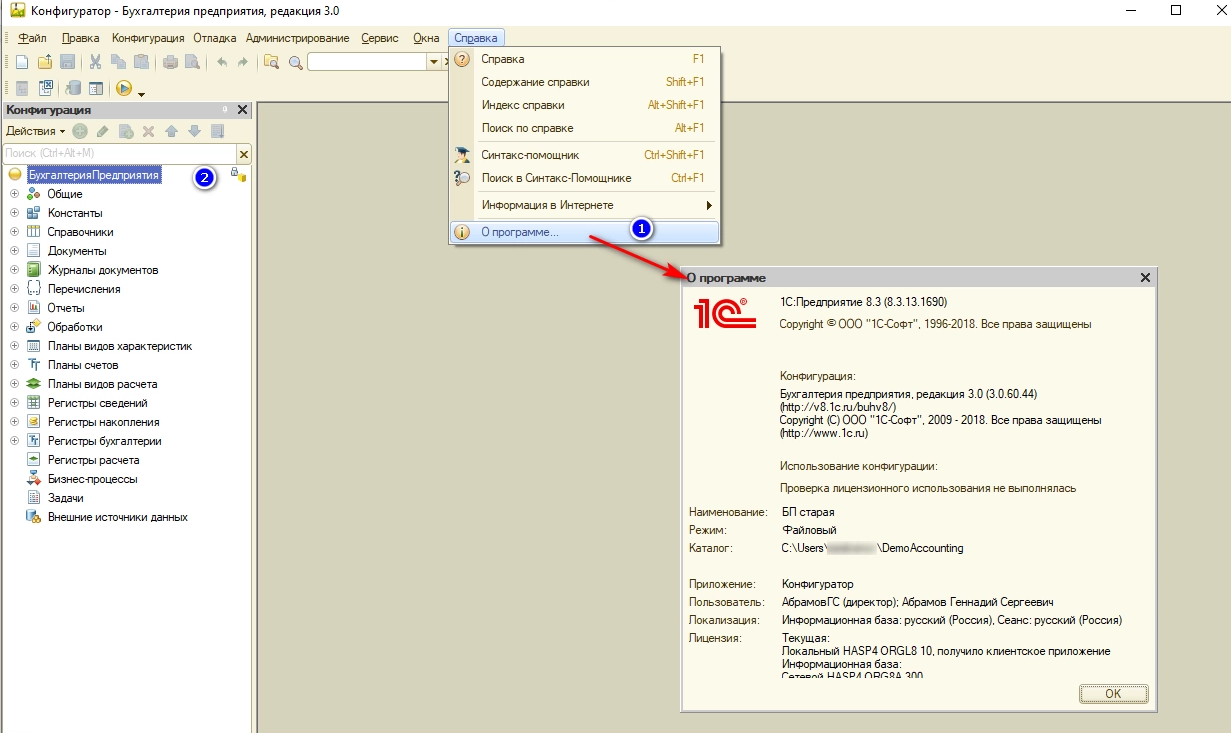Screen dimensions: 1231x733
Task: Click the folder-with-magnifier search icon in the toolbar
Action: (271, 62)
